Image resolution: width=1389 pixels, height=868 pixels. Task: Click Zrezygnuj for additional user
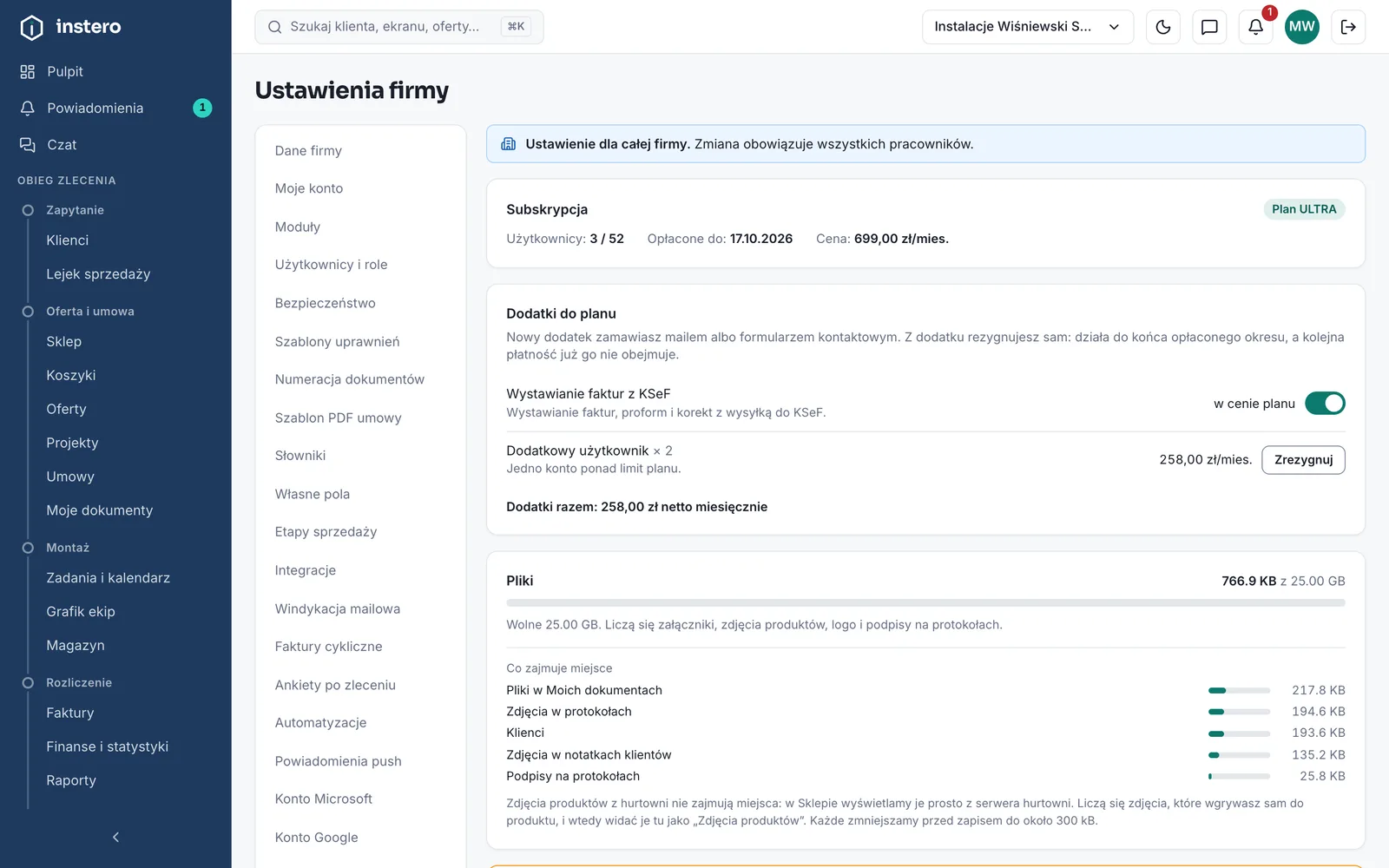(1303, 460)
